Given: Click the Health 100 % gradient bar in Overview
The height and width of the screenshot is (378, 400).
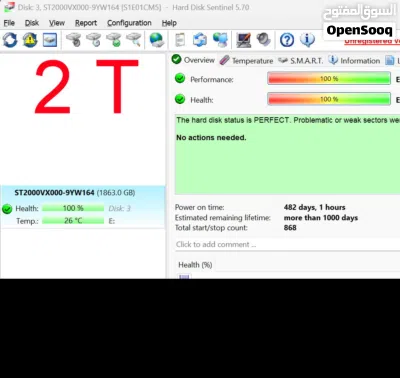Looking at the screenshot, I should 329,99.
